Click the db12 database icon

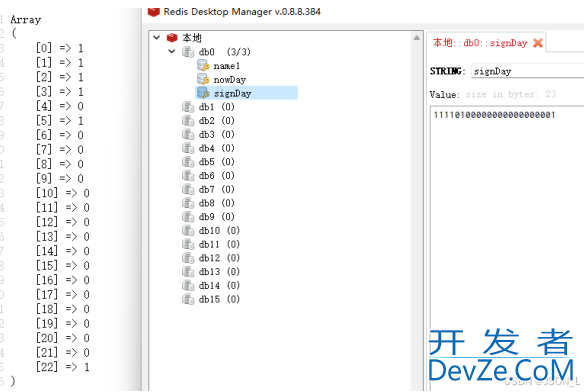(x=188, y=258)
